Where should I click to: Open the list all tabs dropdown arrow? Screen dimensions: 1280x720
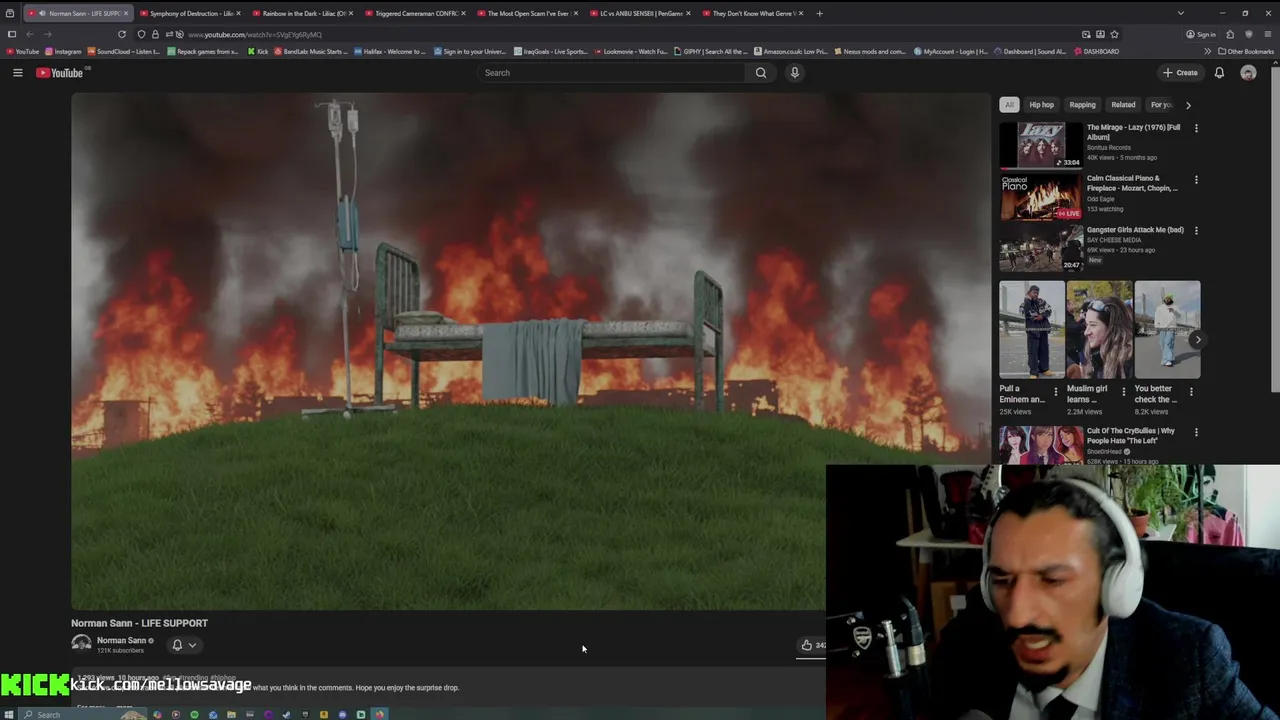point(1180,13)
